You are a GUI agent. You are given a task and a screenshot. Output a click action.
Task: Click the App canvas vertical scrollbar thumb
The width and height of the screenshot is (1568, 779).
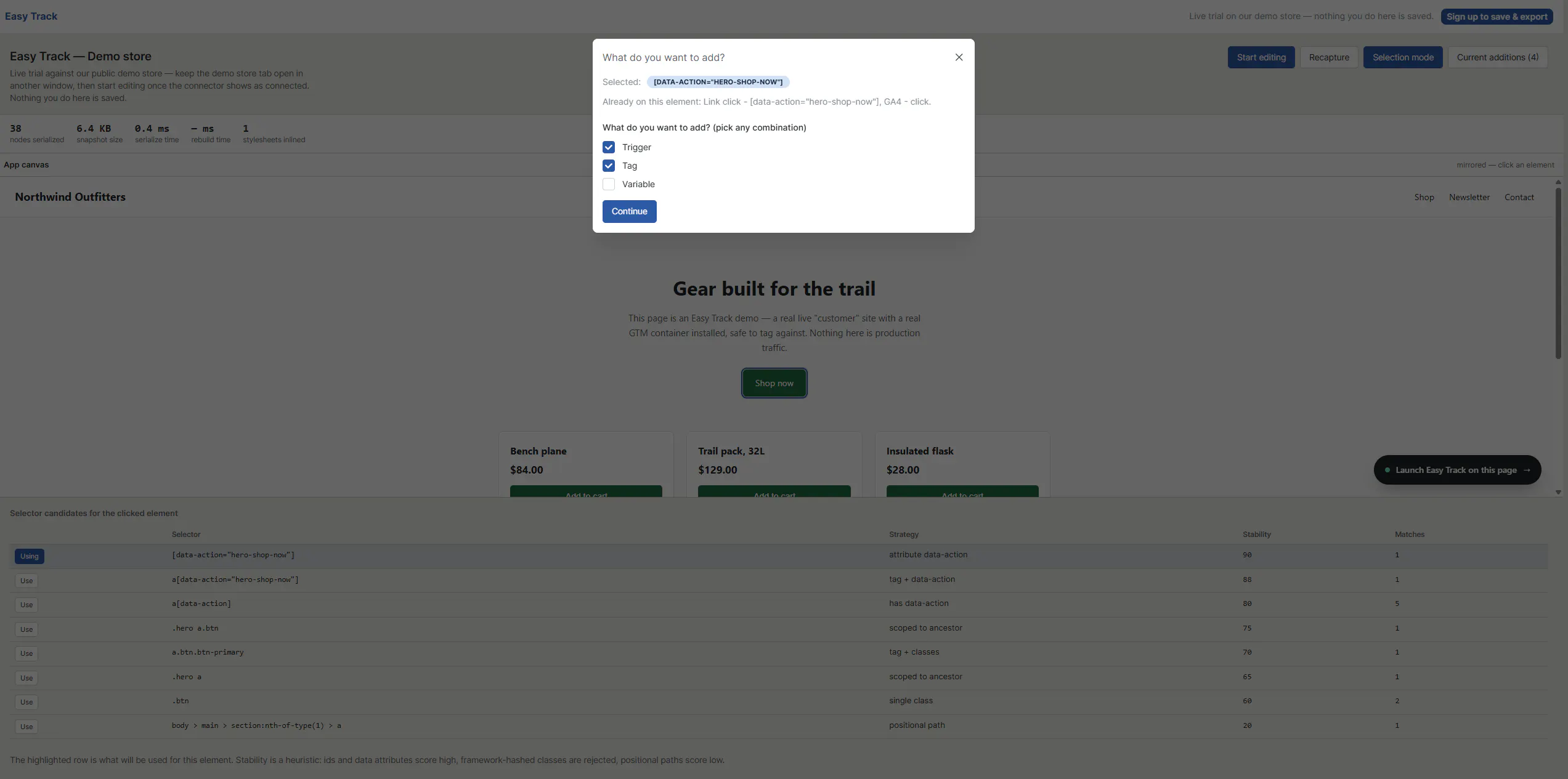(x=1558, y=273)
